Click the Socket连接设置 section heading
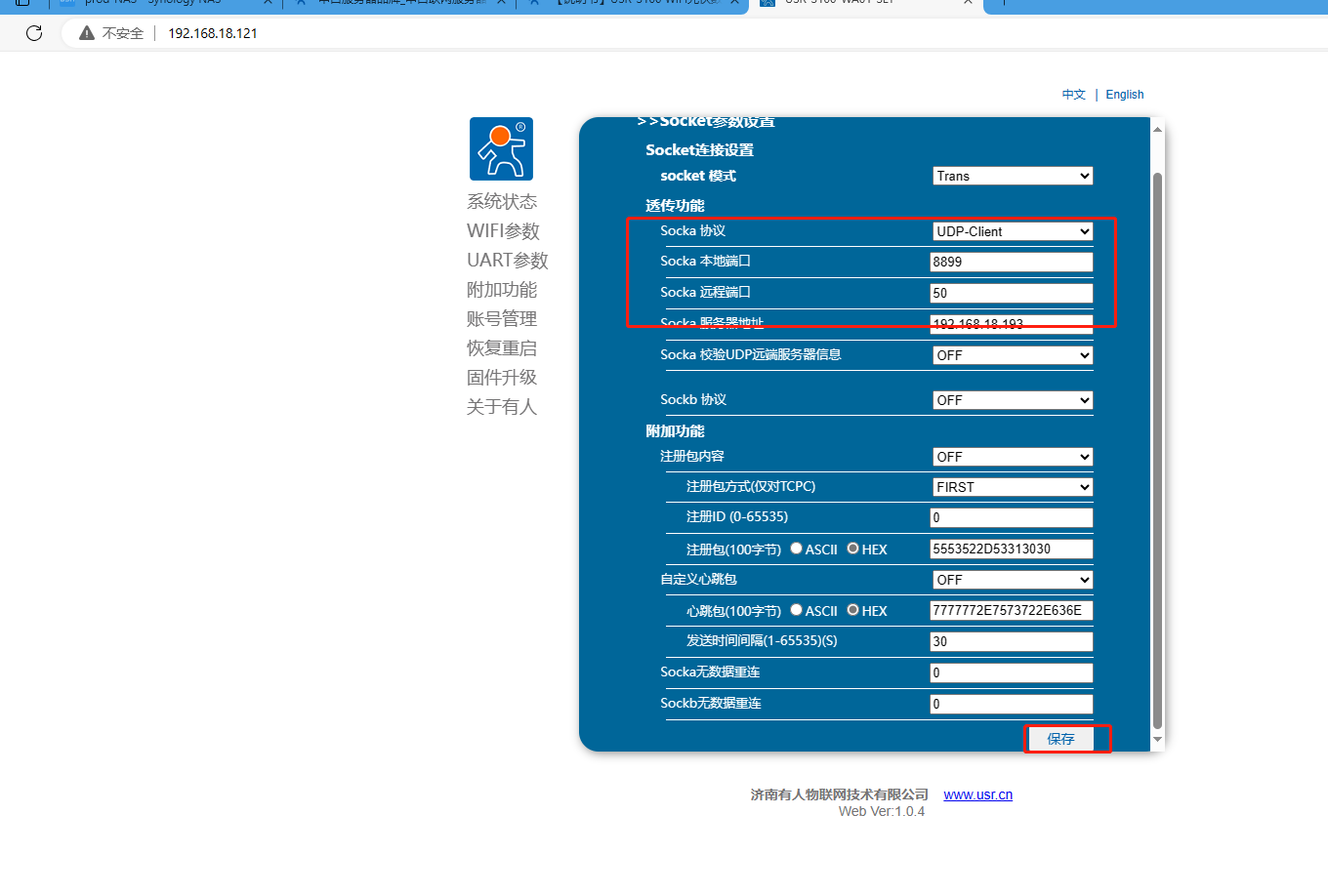The height and width of the screenshot is (896, 1328). pyautogui.click(x=699, y=150)
